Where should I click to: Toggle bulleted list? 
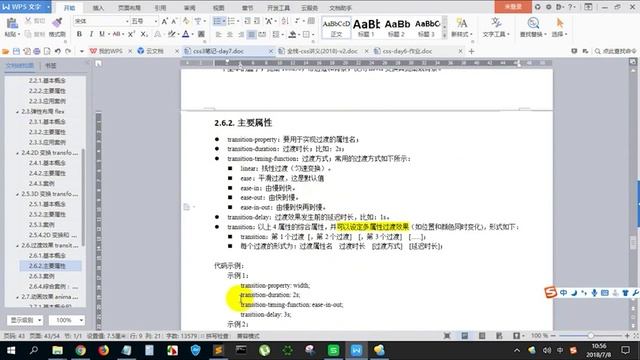218,21
